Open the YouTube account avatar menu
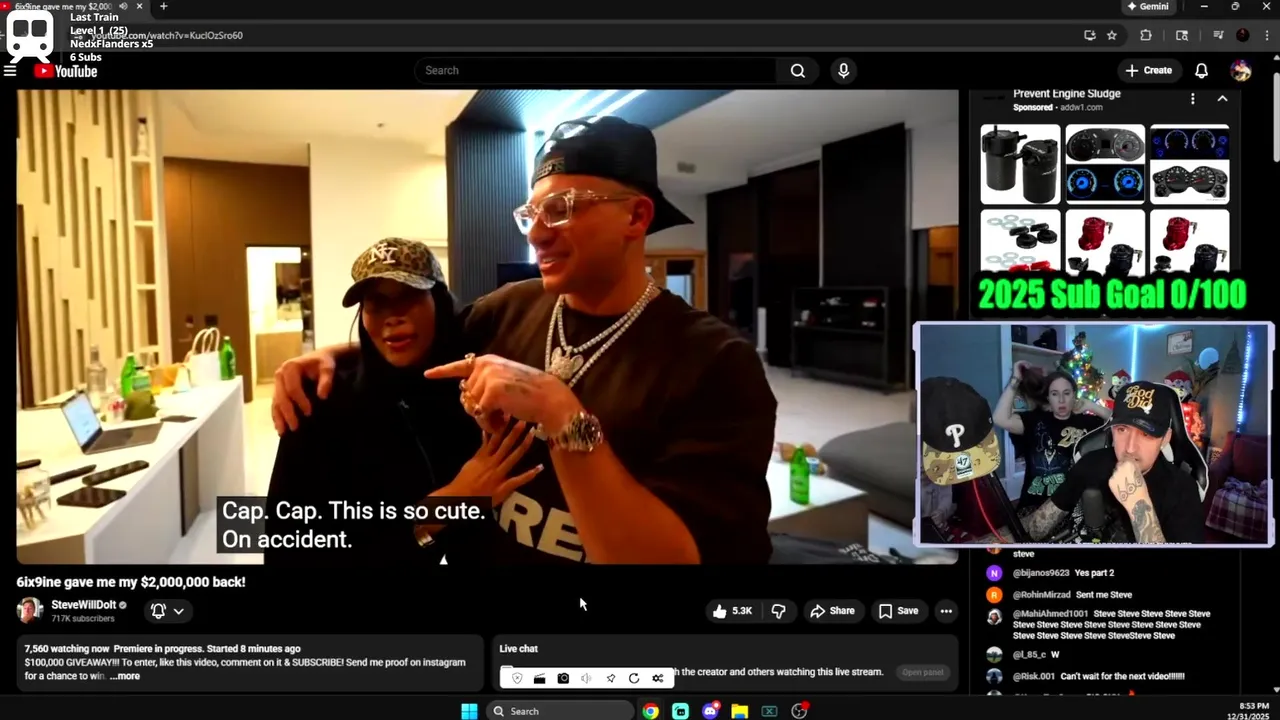The height and width of the screenshot is (720, 1280). (1241, 71)
